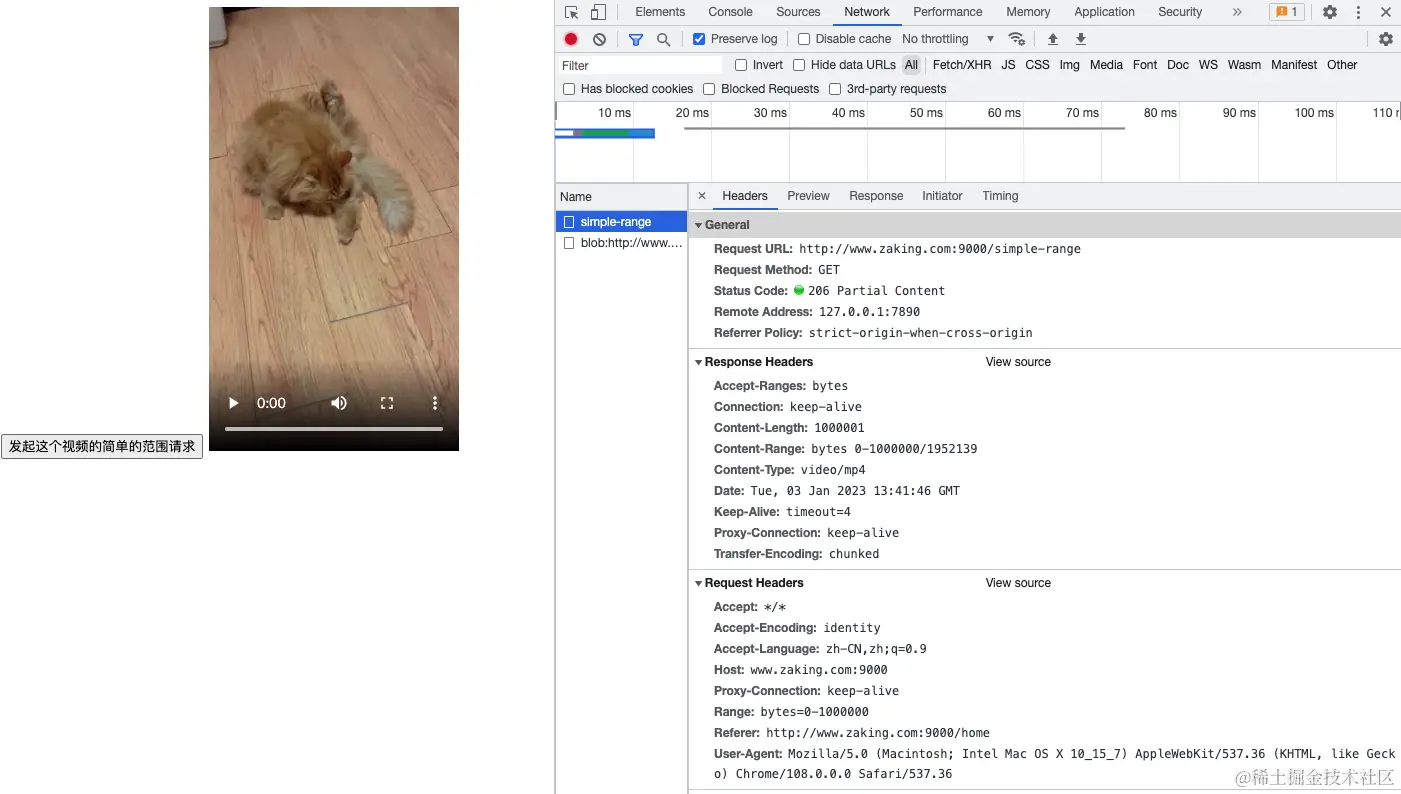Filter requests by CSS type
Image resolution: width=1401 pixels, height=794 pixels.
pyautogui.click(x=1038, y=65)
